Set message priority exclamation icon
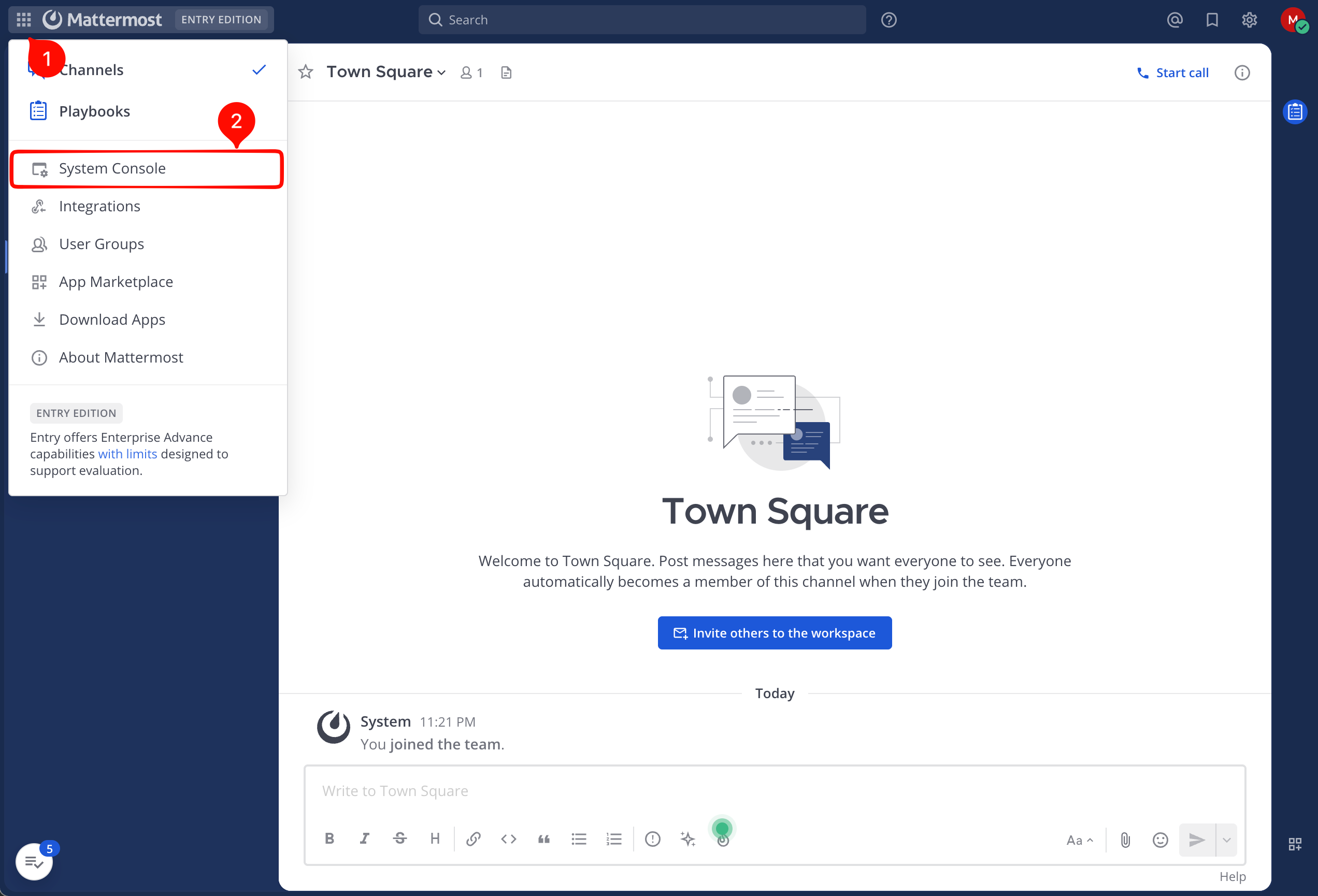This screenshot has width=1318, height=896. click(653, 839)
